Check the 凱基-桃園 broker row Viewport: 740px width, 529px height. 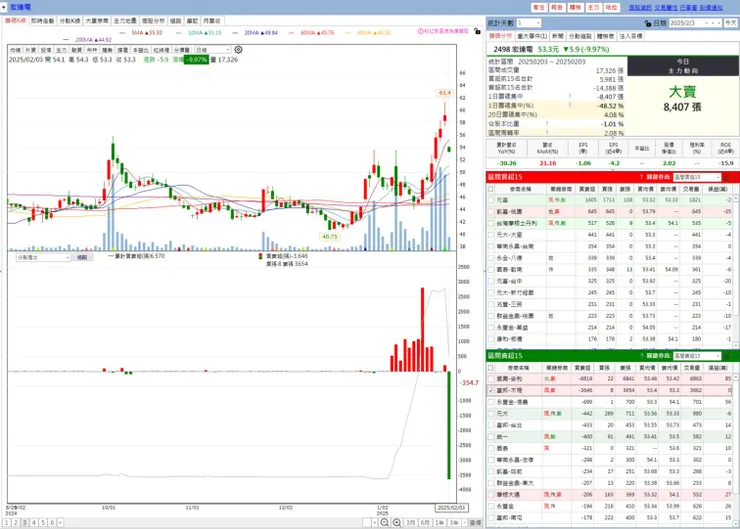(x=491, y=212)
